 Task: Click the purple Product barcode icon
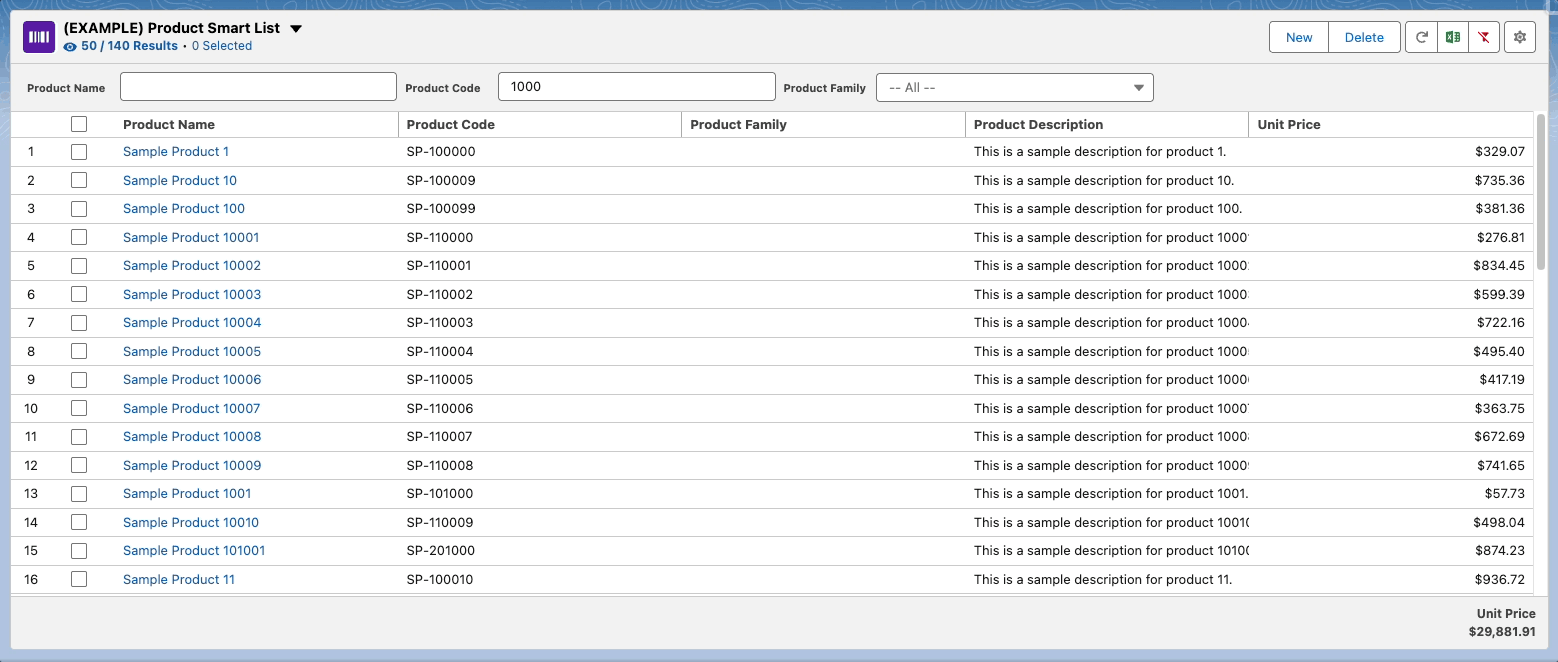click(39, 37)
